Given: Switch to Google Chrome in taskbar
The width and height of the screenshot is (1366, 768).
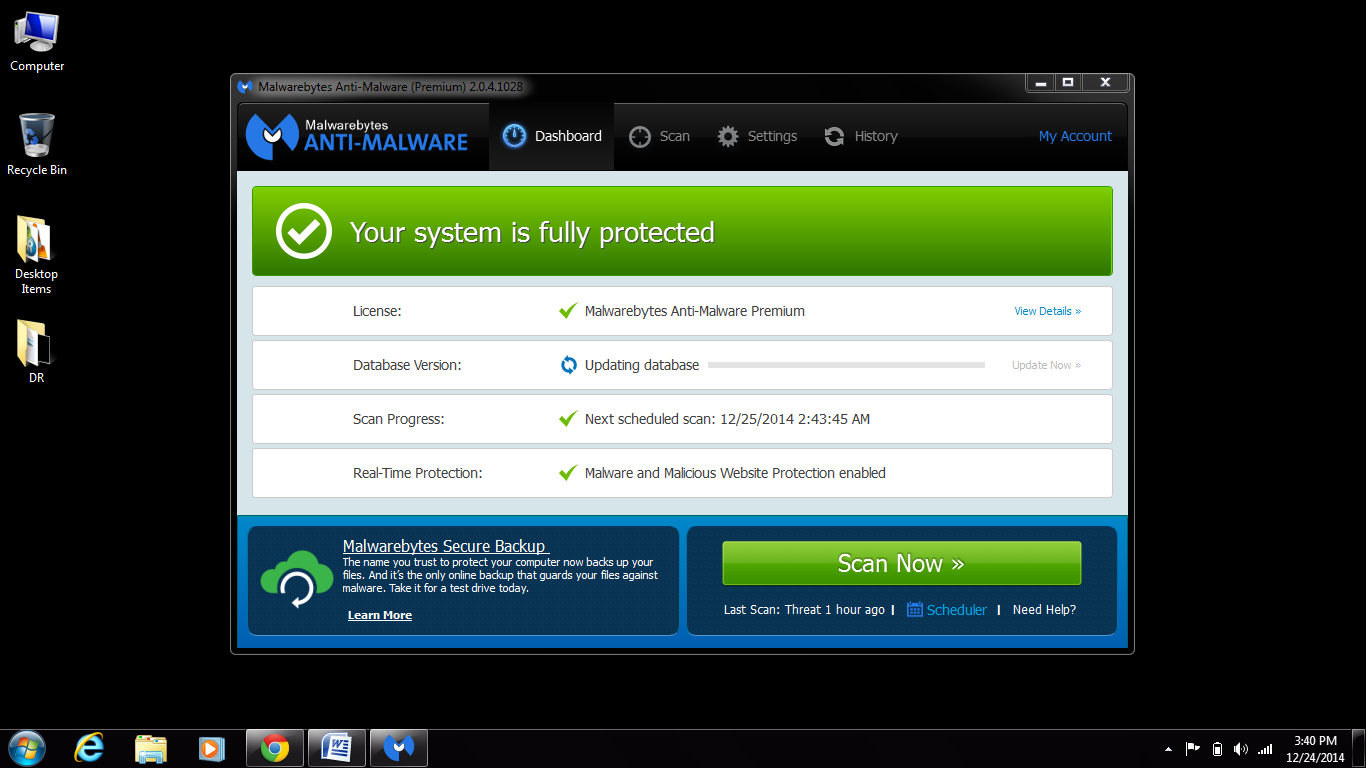Looking at the screenshot, I should tap(275, 748).
